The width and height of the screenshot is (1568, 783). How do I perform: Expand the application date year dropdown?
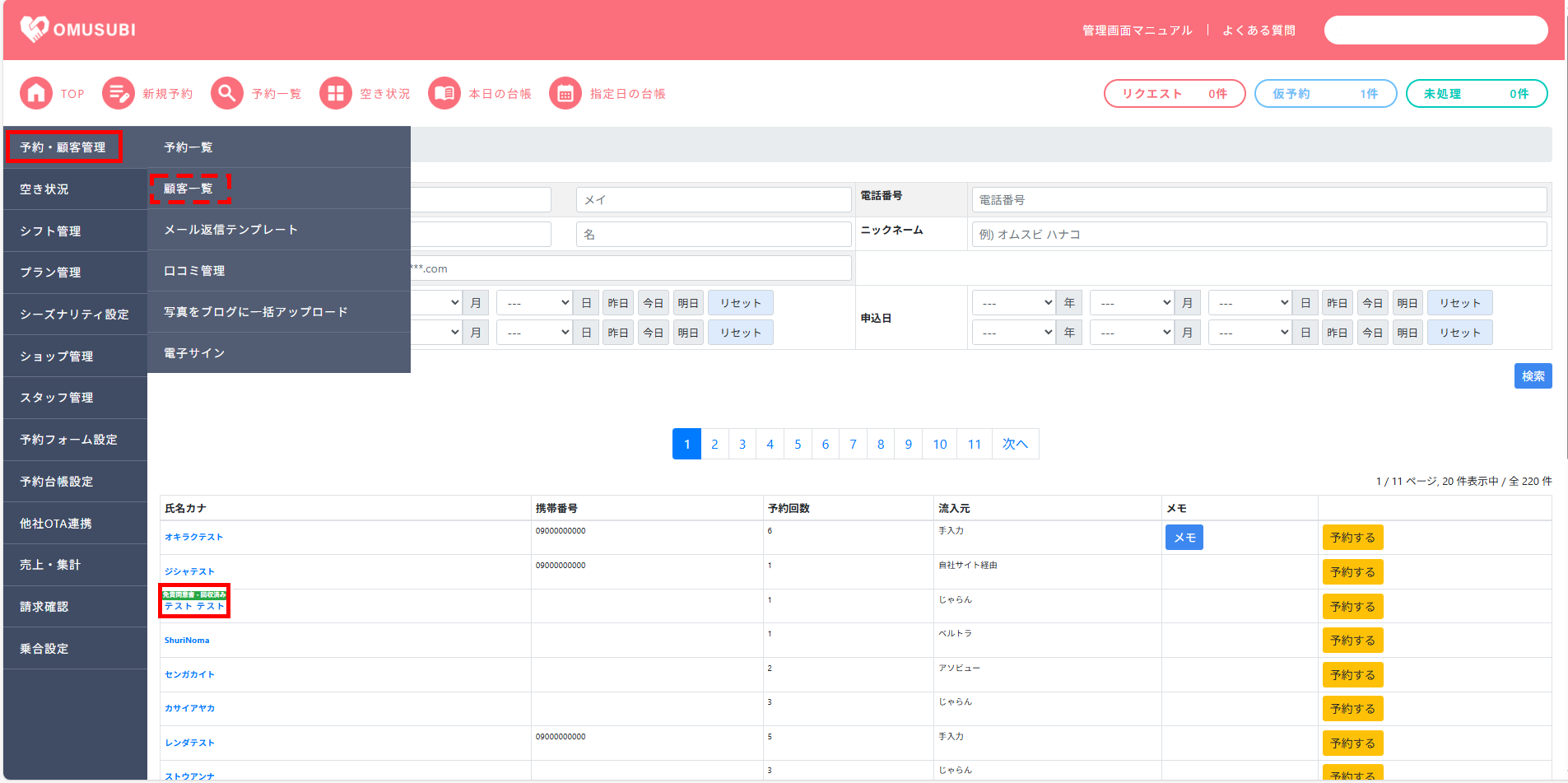click(1013, 303)
